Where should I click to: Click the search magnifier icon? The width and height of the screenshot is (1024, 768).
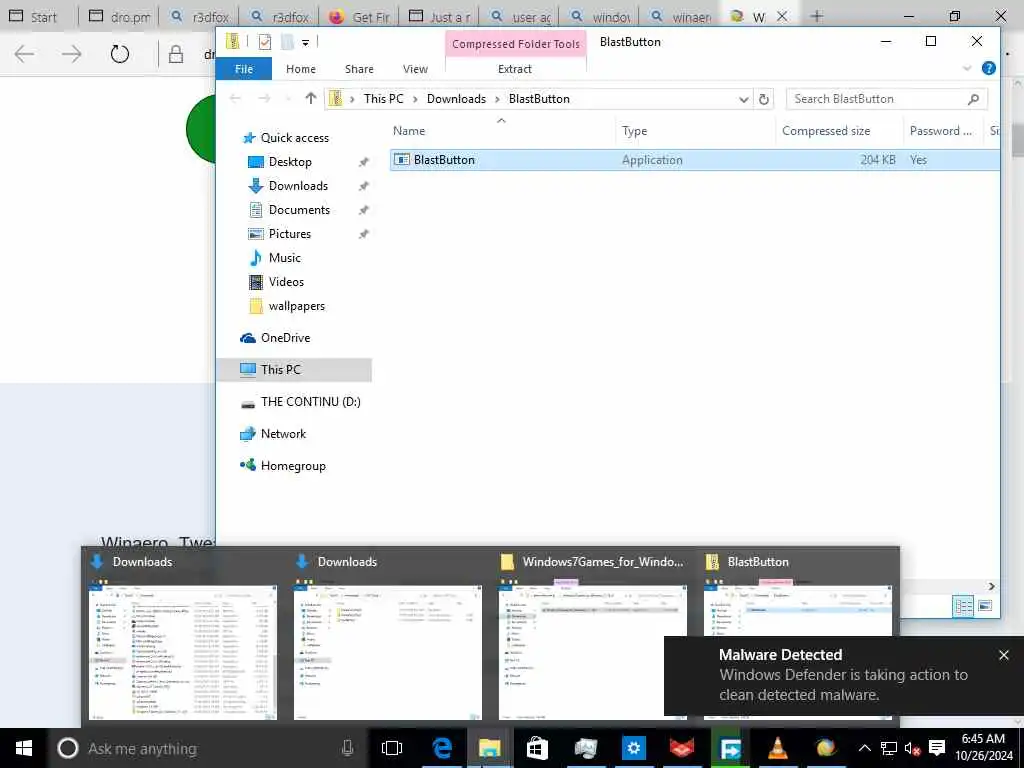tap(973, 99)
